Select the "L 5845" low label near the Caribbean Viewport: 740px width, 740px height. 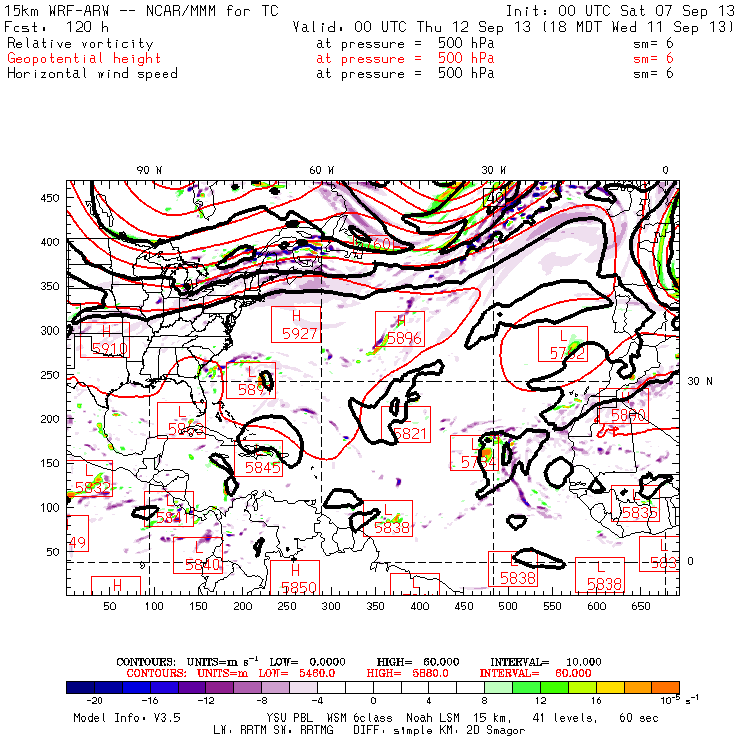click(259, 458)
